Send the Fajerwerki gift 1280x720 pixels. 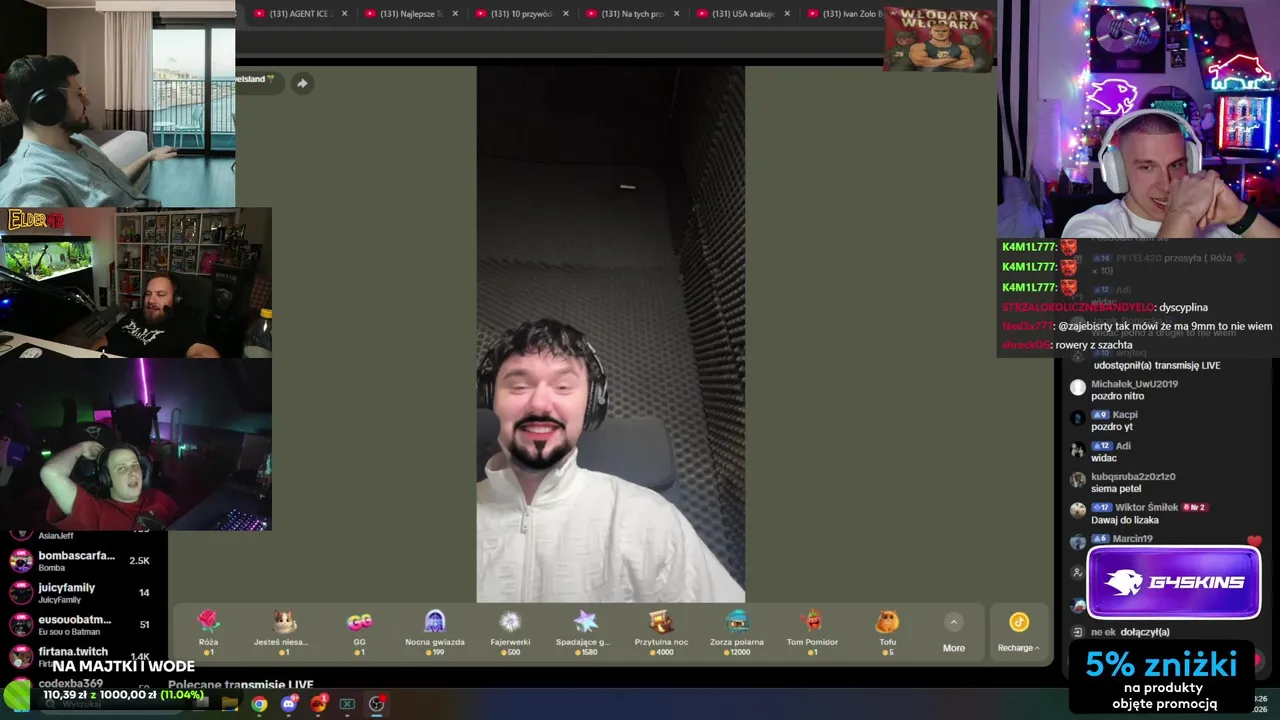tap(510, 632)
